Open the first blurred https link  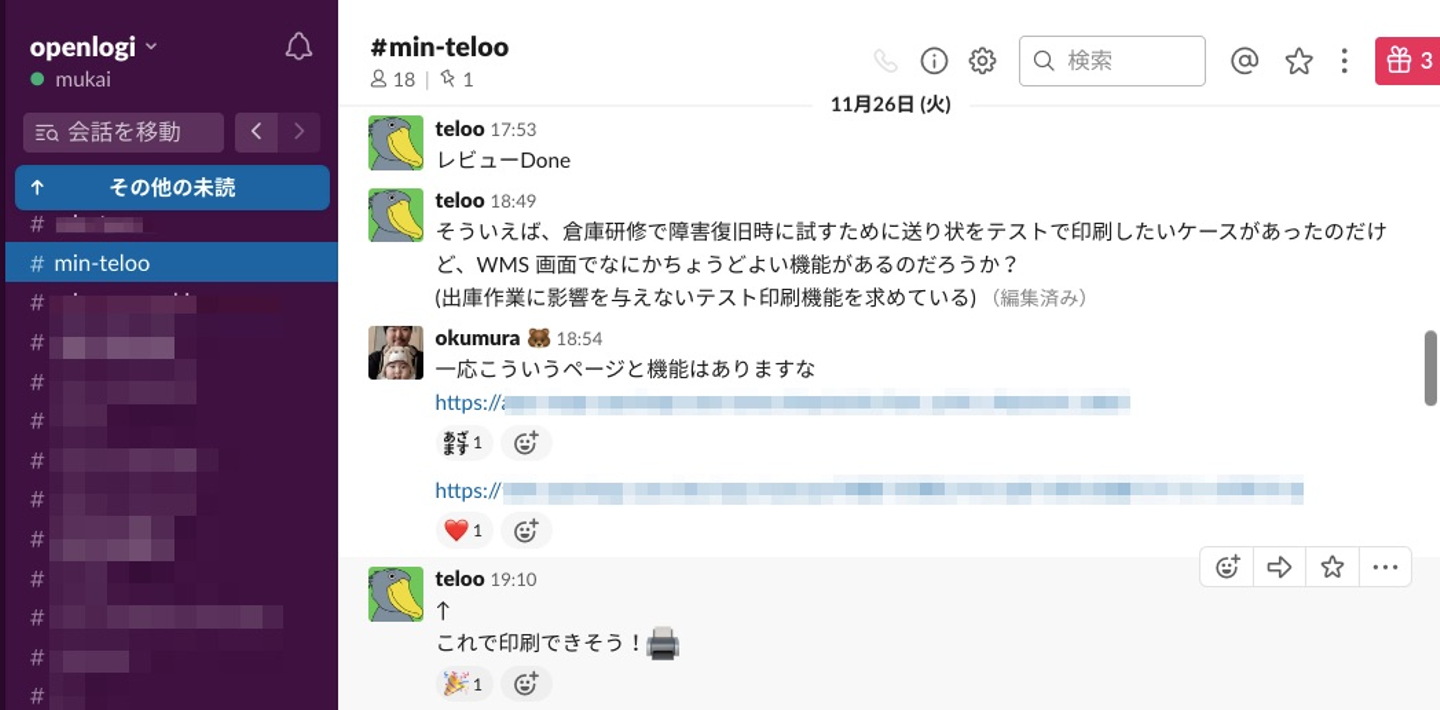(x=782, y=403)
